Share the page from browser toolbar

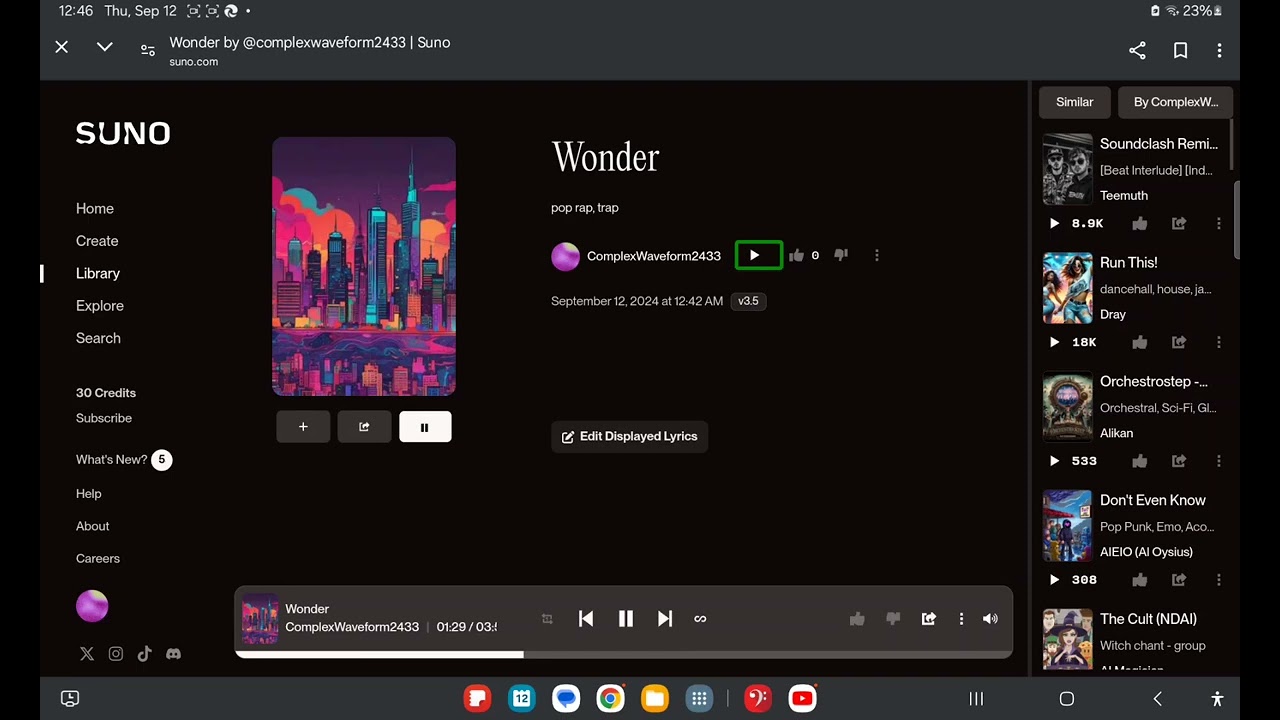coord(1137,50)
